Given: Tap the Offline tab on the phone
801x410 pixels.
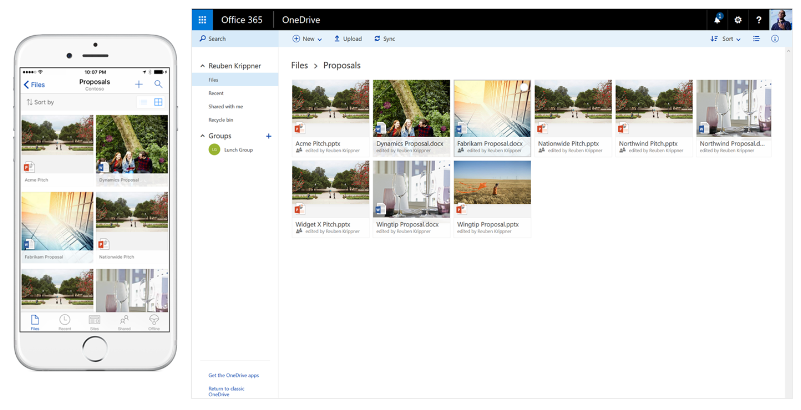Looking at the screenshot, I should tap(154, 322).
